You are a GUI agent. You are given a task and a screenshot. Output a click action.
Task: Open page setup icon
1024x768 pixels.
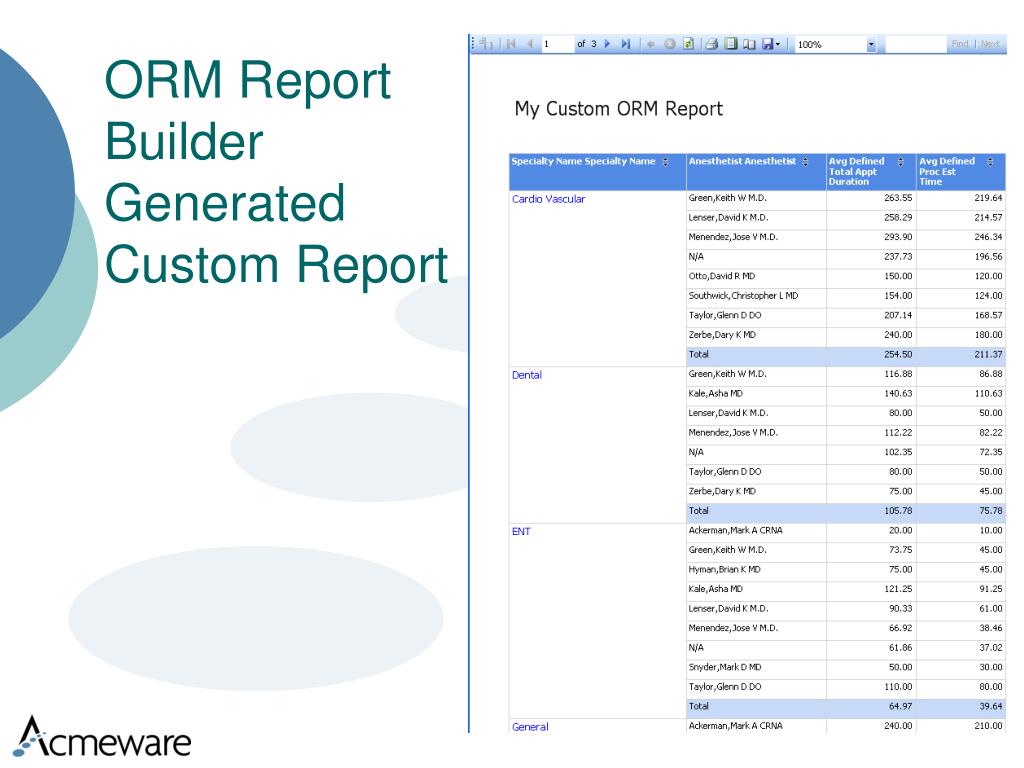tap(750, 44)
